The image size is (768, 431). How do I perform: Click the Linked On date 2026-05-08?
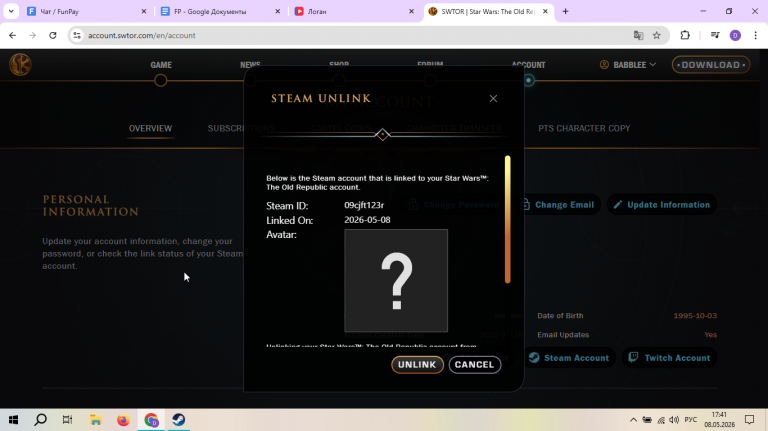(367, 220)
